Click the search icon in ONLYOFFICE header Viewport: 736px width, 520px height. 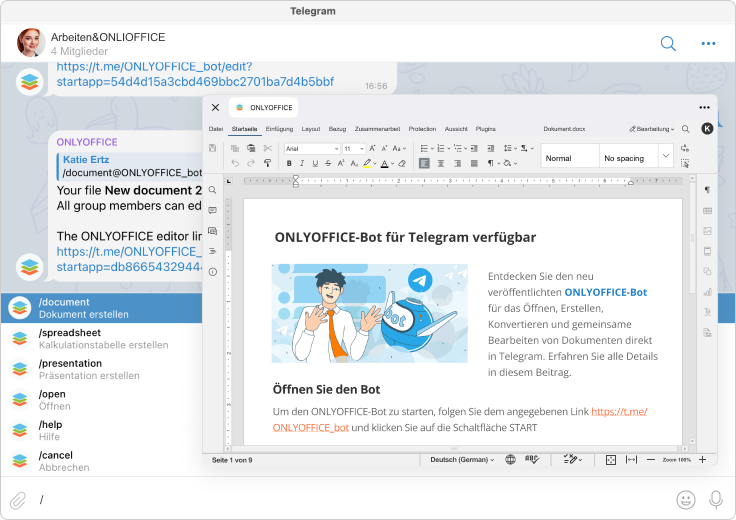coord(686,129)
